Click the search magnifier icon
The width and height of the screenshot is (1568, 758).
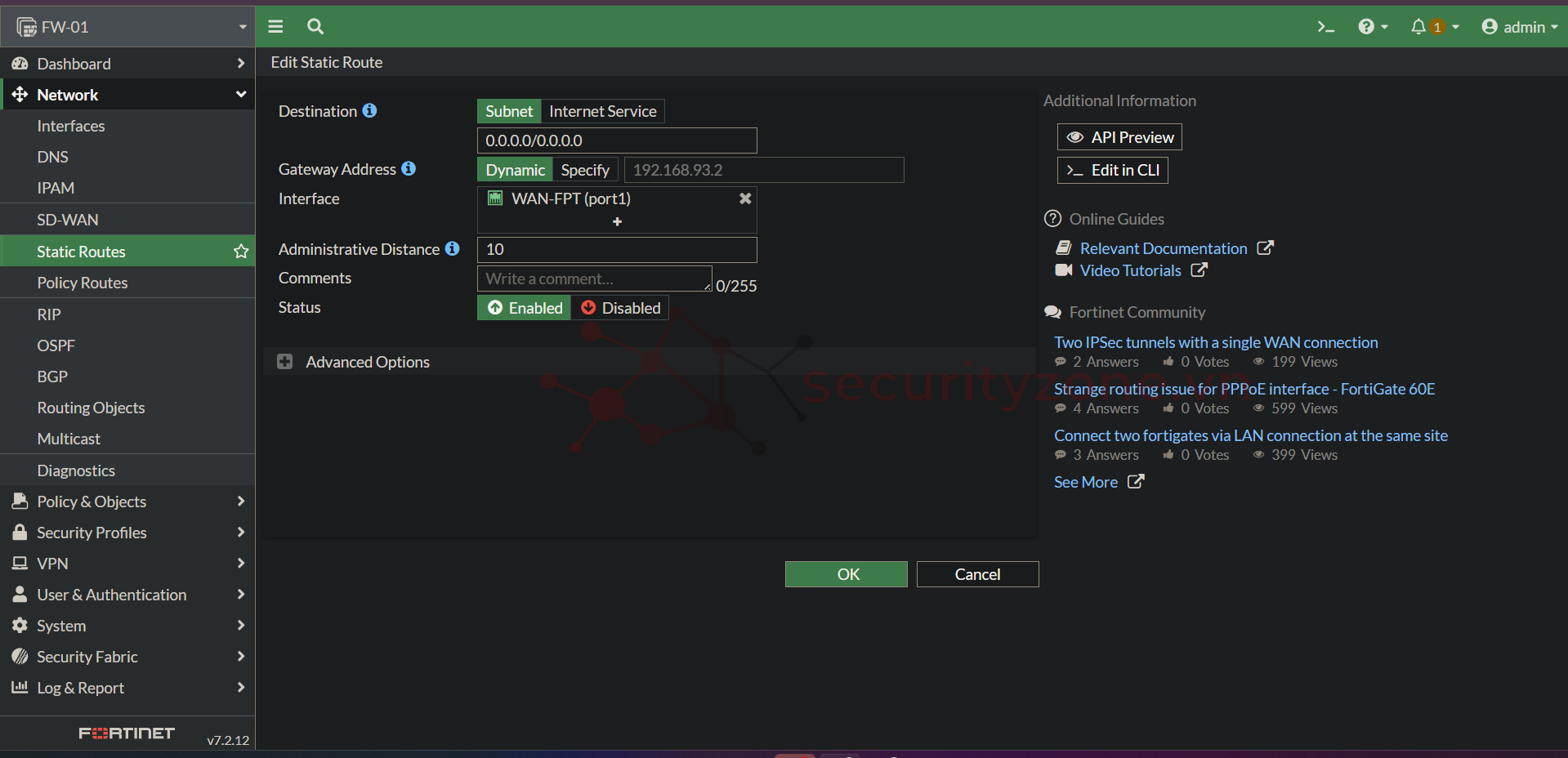(x=315, y=27)
